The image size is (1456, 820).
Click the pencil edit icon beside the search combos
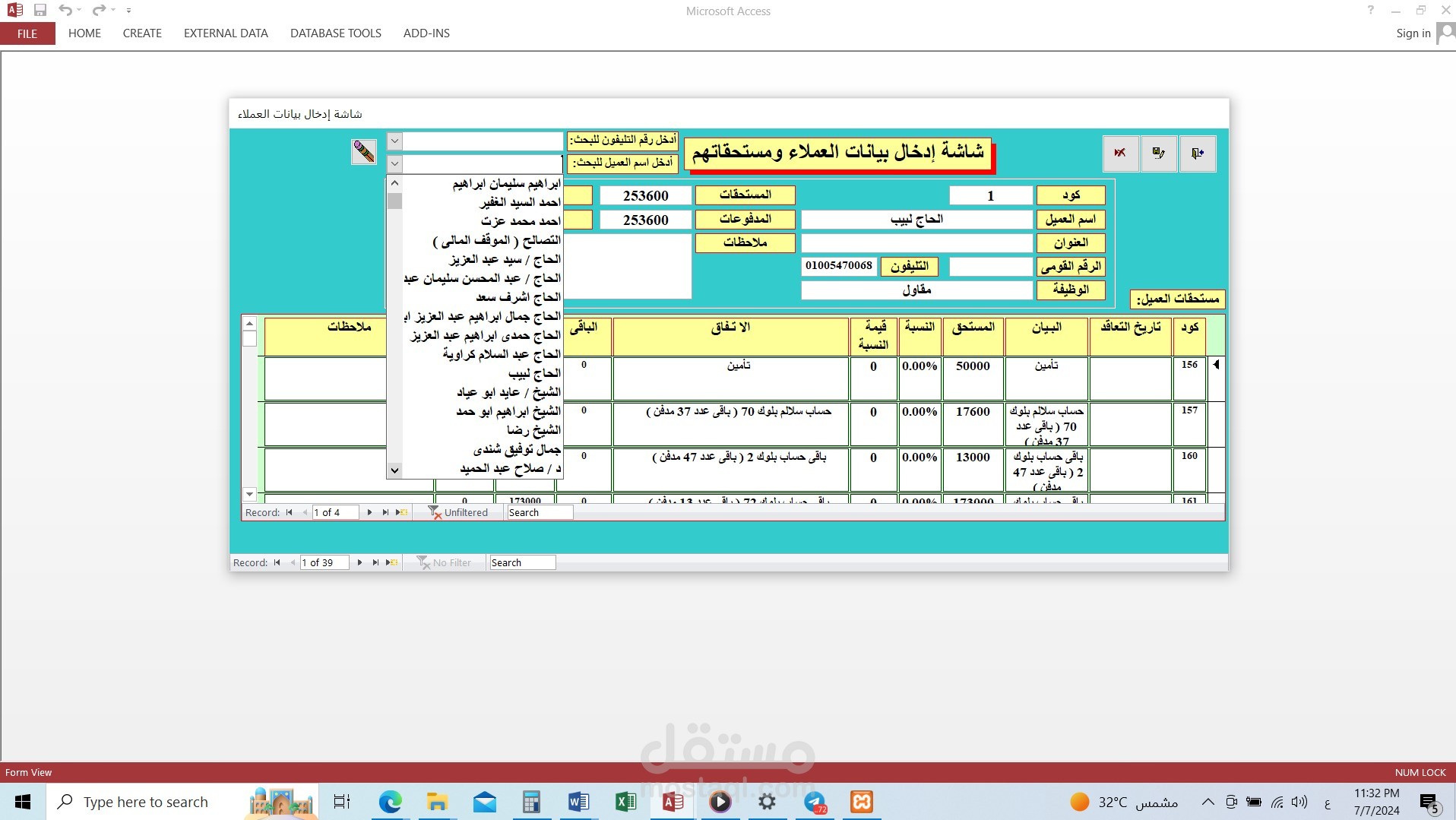[363, 151]
